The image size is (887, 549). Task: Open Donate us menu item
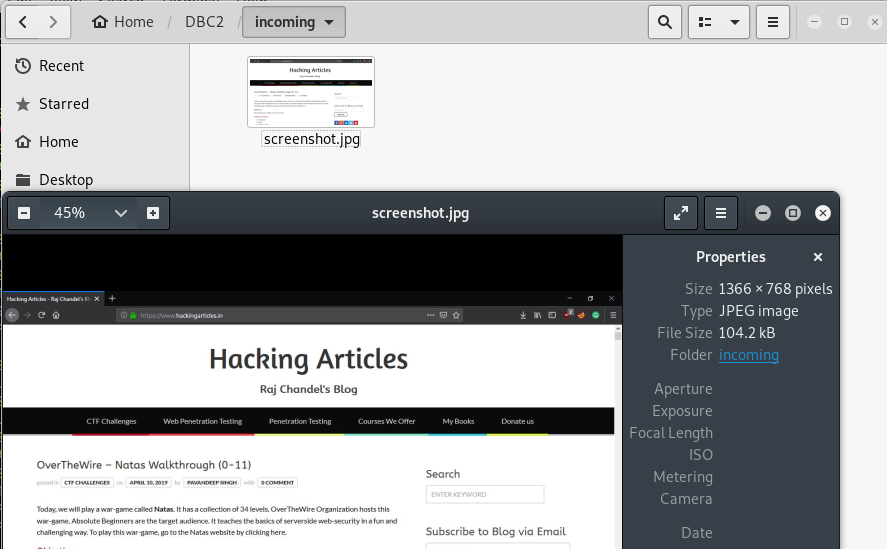517,421
